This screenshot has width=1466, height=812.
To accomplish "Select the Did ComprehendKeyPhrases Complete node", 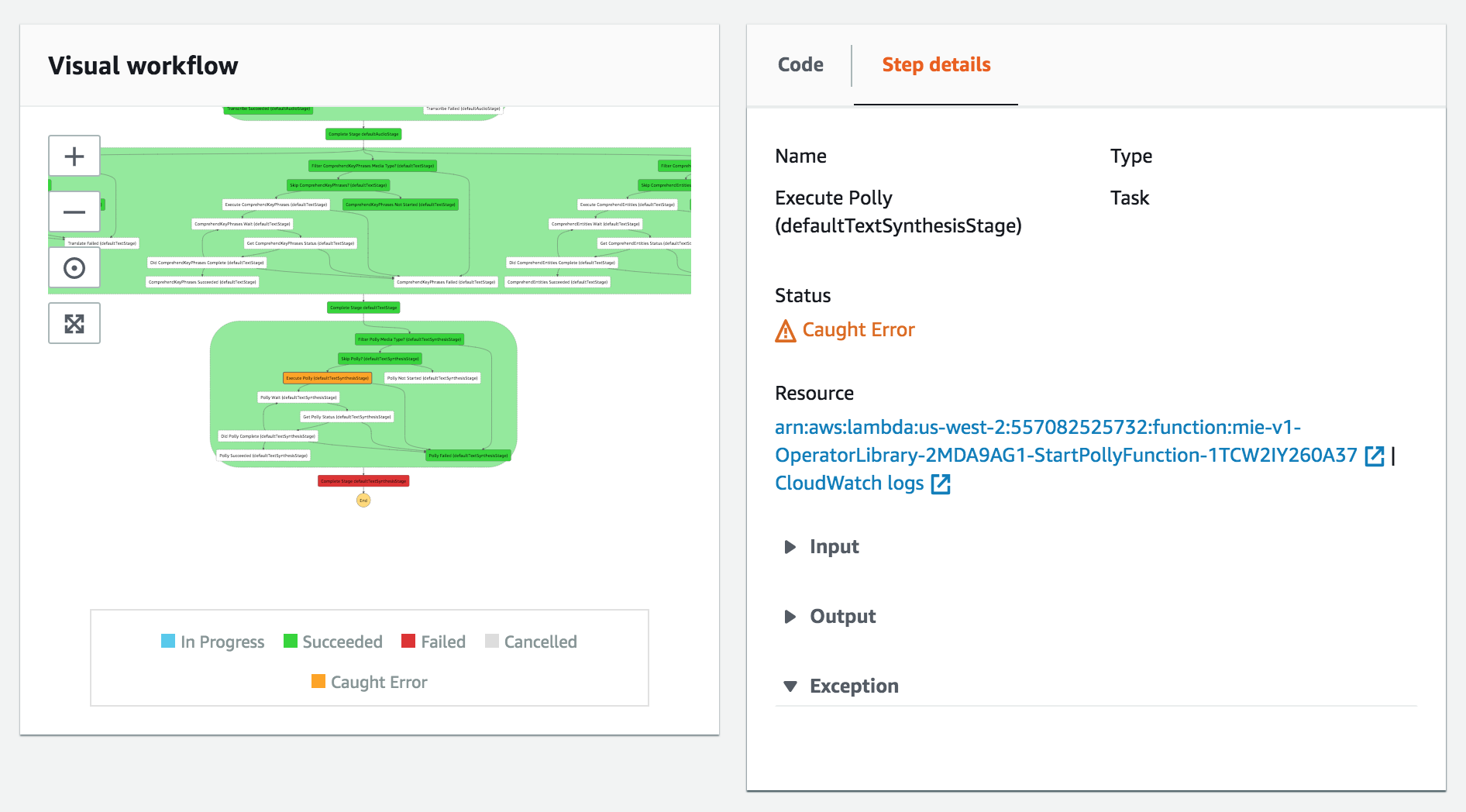I will pyautogui.click(x=207, y=263).
